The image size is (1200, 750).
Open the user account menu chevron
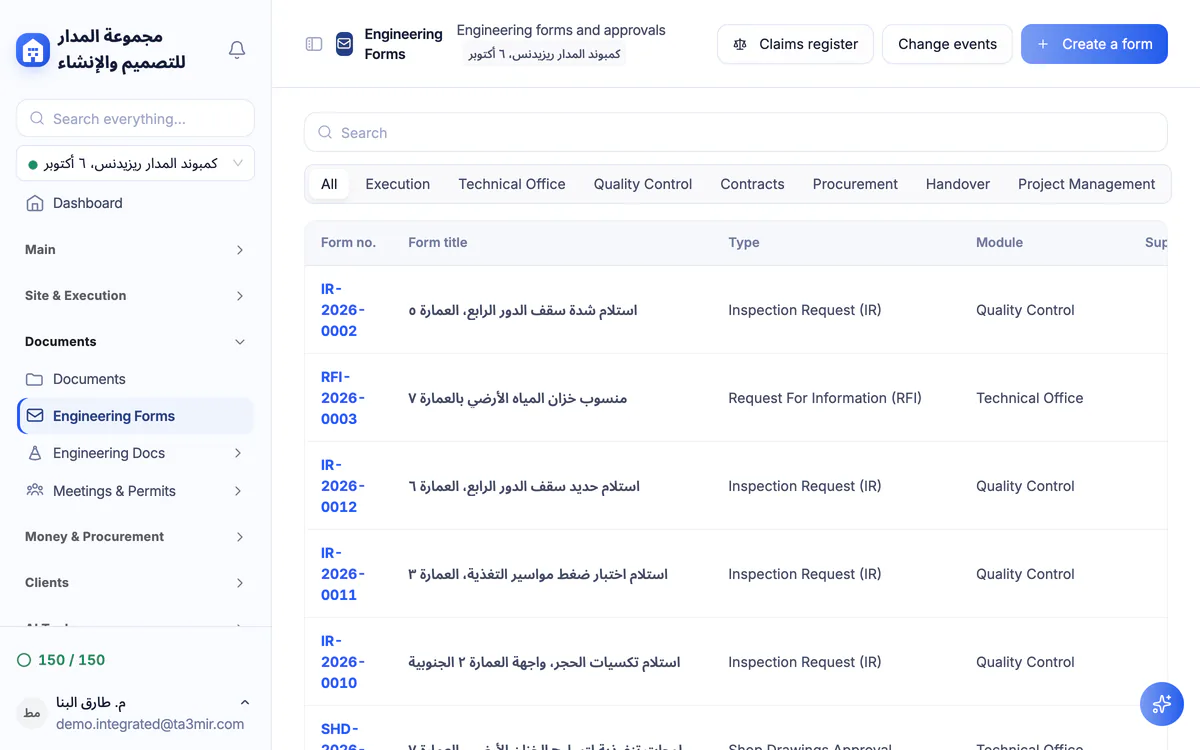pos(245,702)
